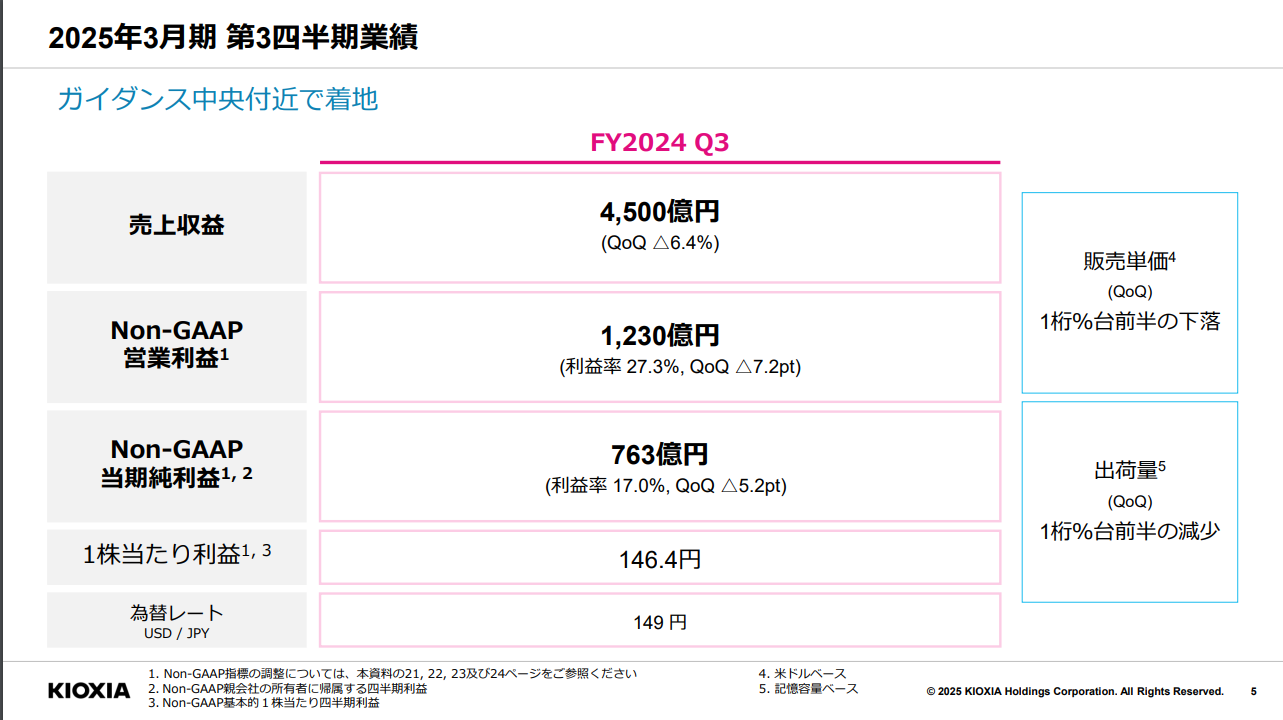Image resolution: width=1283 pixels, height=720 pixels.
Task: Select the 売上収益 row label
Action: click(176, 226)
